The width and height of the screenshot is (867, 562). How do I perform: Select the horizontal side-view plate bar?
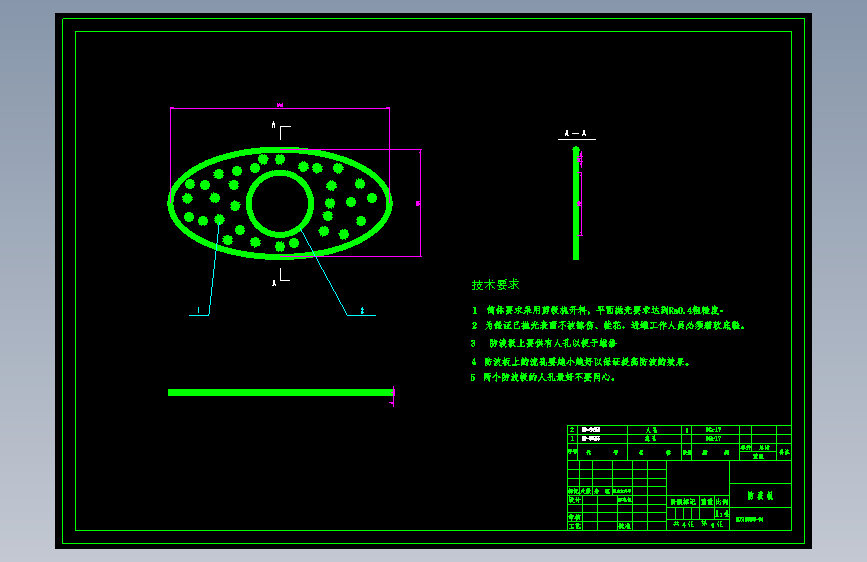tap(280, 392)
